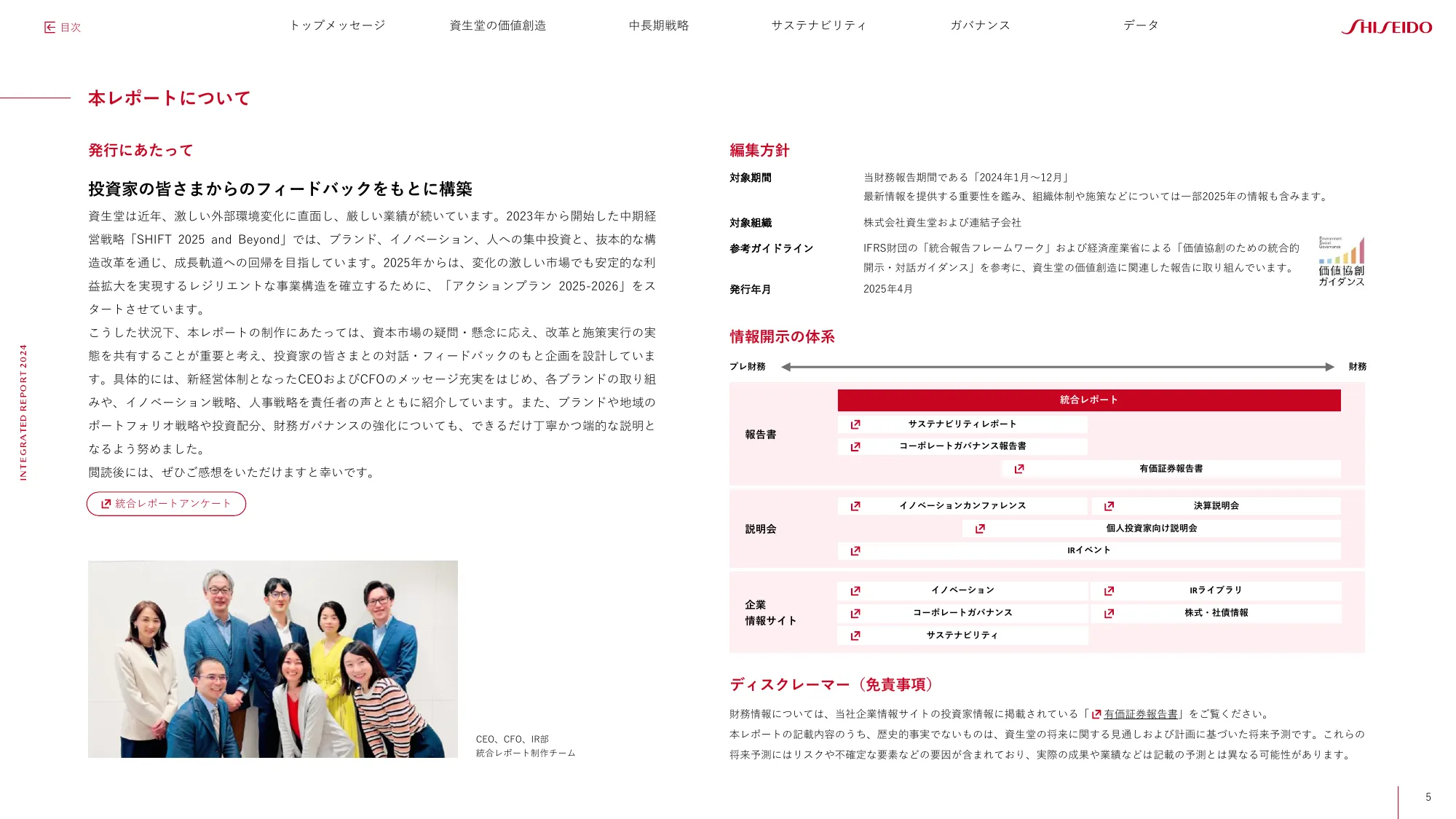Image resolution: width=1456 pixels, height=819 pixels.
Task: Click the link icon for 個人投資家向け説明会
Action: [980, 529]
